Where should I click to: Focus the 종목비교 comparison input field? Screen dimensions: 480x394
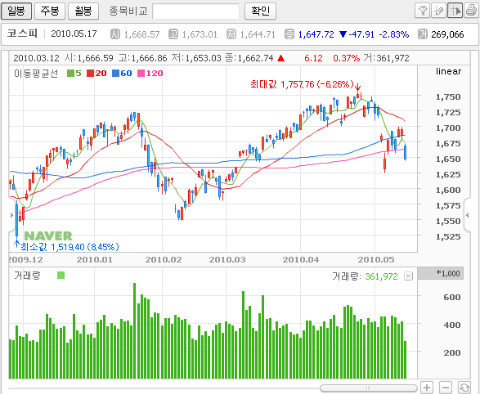pos(196,12)
